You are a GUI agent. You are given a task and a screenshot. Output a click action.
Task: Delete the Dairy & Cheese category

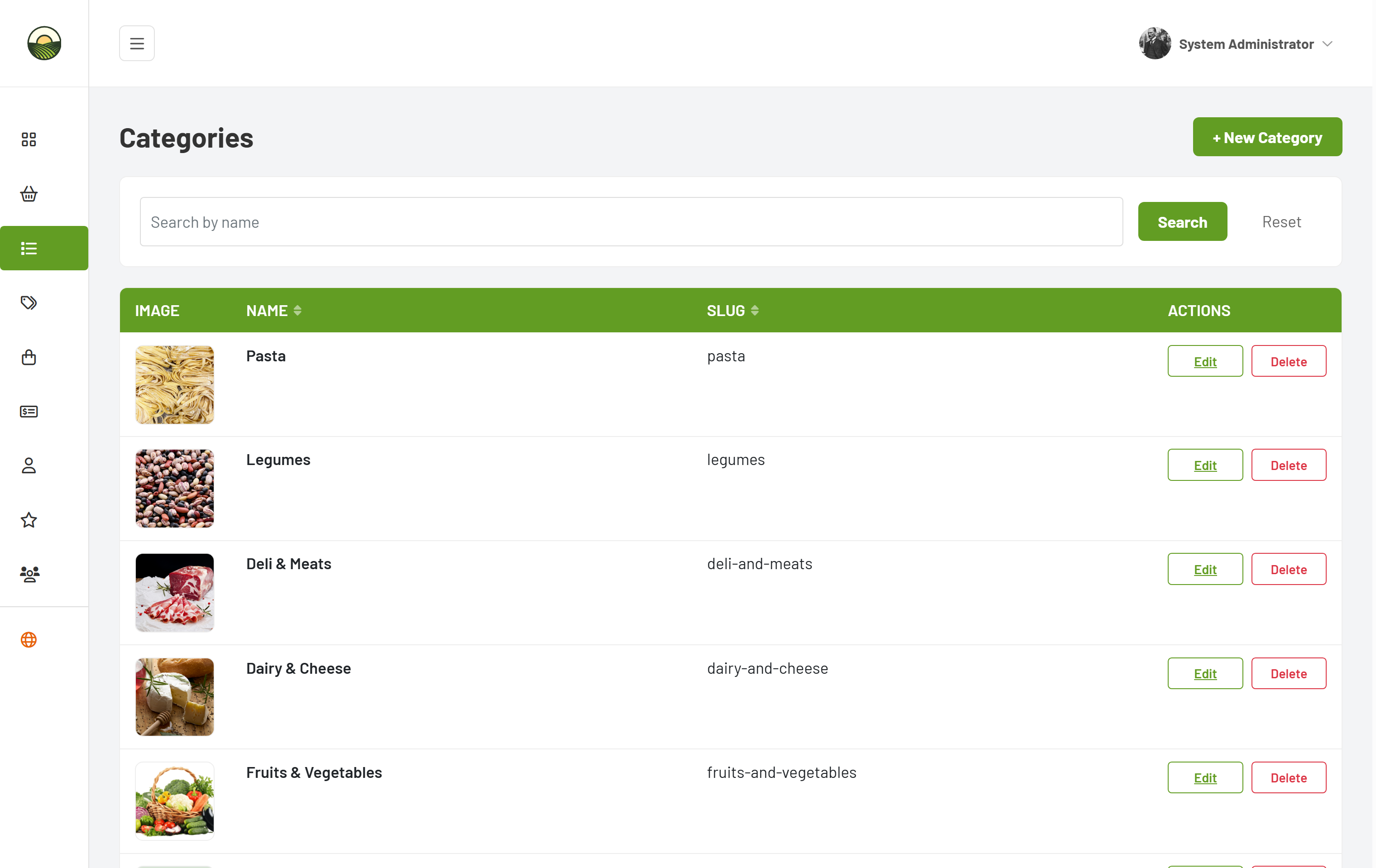(x=1289, y=673)
